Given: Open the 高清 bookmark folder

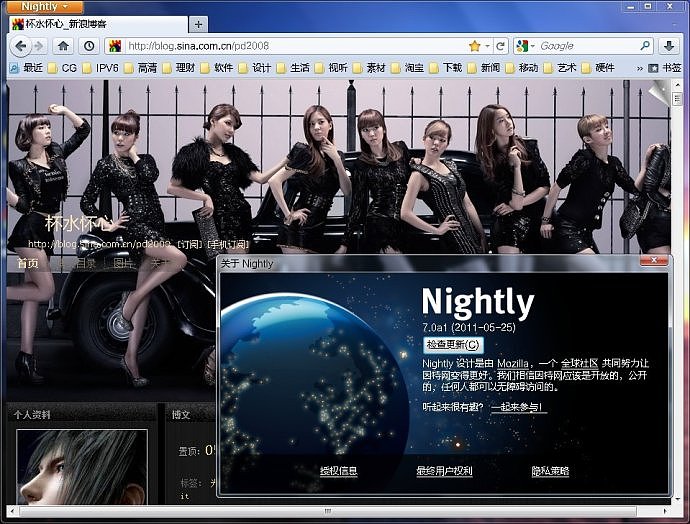Looking at the screenshot, I should click(141, 68).
